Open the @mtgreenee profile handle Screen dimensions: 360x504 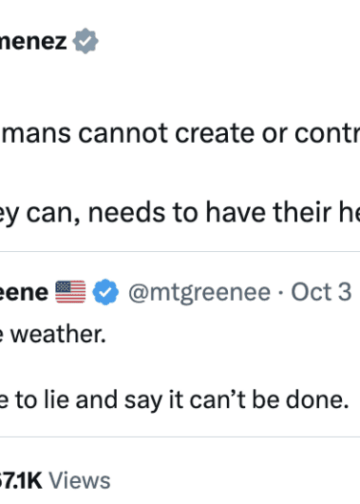[x=199, y=292]
